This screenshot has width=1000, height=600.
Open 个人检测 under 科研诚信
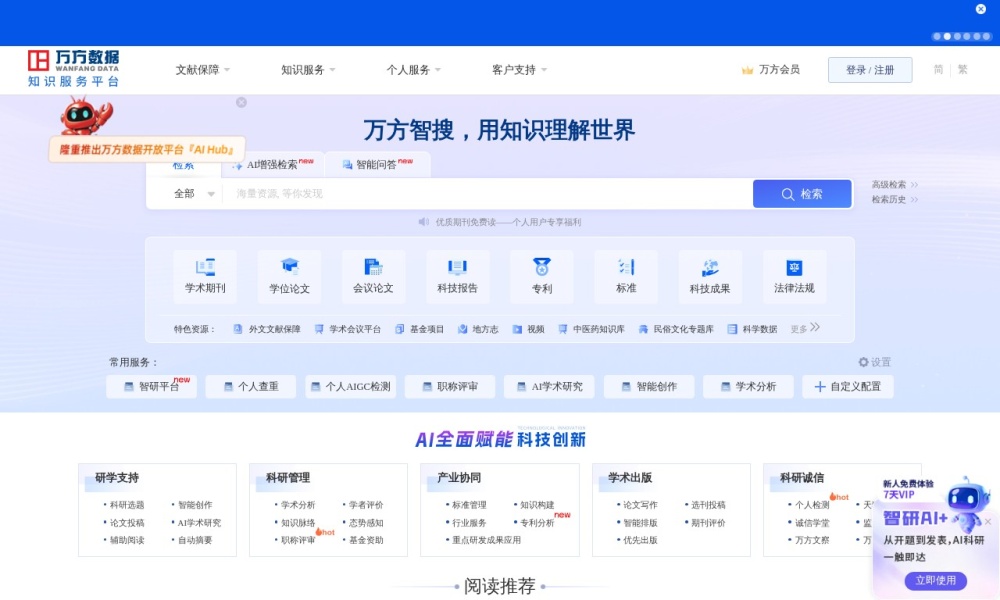[812, 504]
